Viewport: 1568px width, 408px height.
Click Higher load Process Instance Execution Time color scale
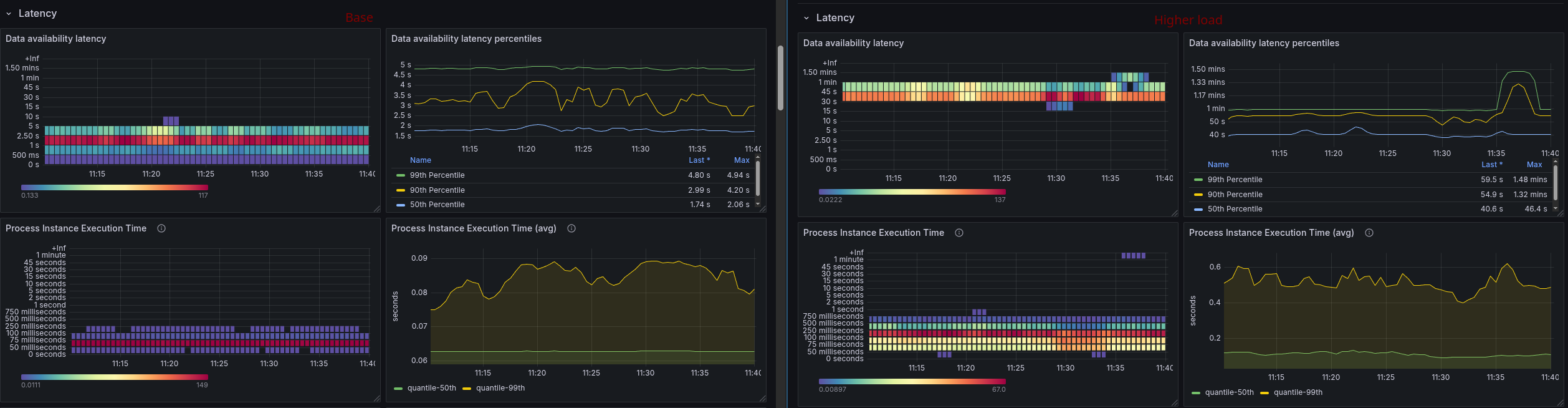912,381
